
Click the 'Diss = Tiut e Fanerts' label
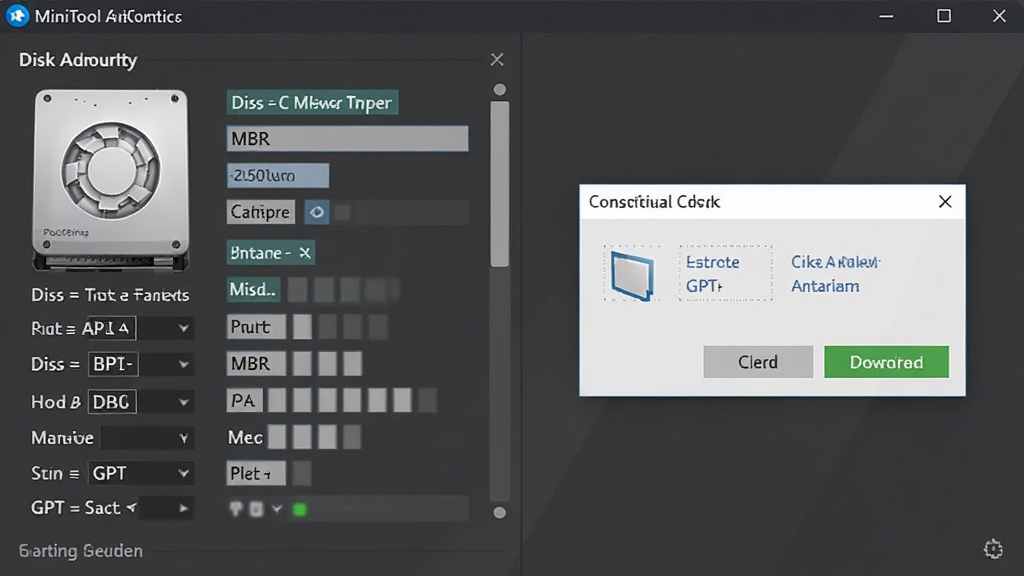click(x=110, y=295)
